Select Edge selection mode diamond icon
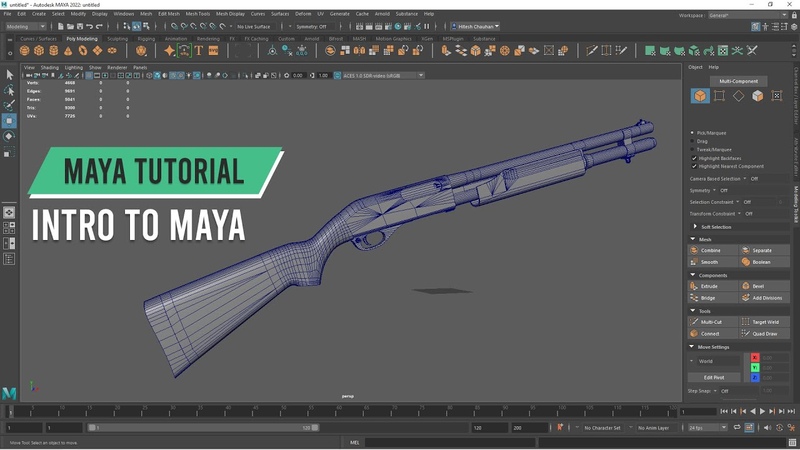Screen dimensions: 800x450 738,96
